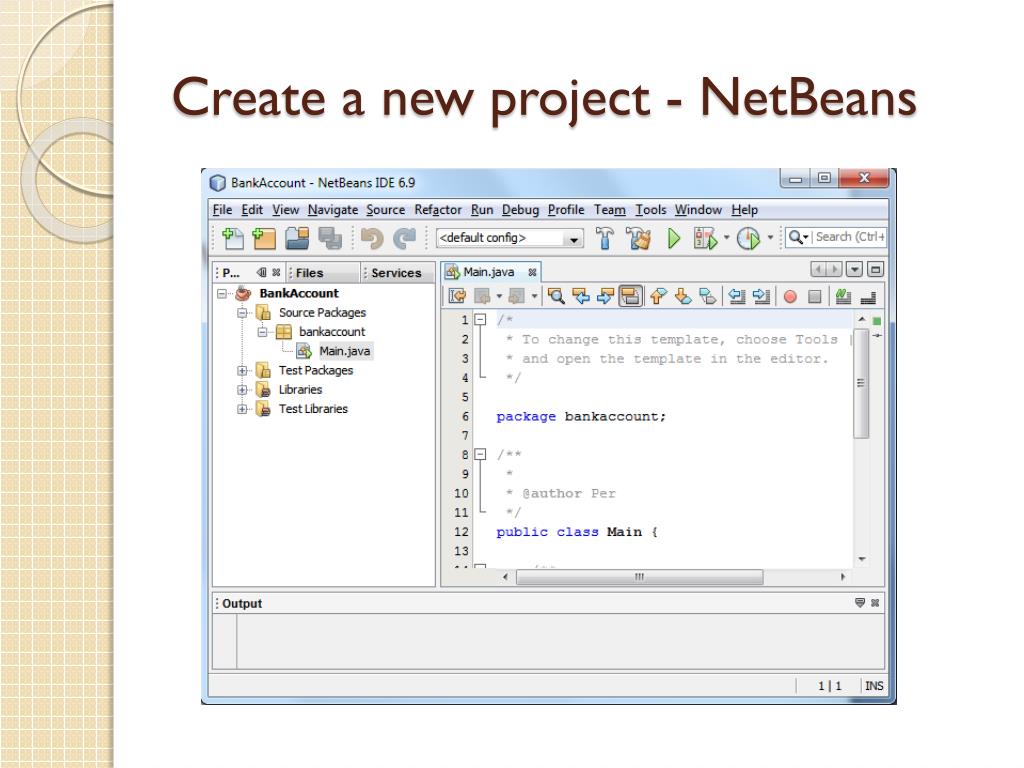Click the editor horizontal scrollbar thumb
Viewport: 1024px width, 768px height.
[x=639, y=577]
